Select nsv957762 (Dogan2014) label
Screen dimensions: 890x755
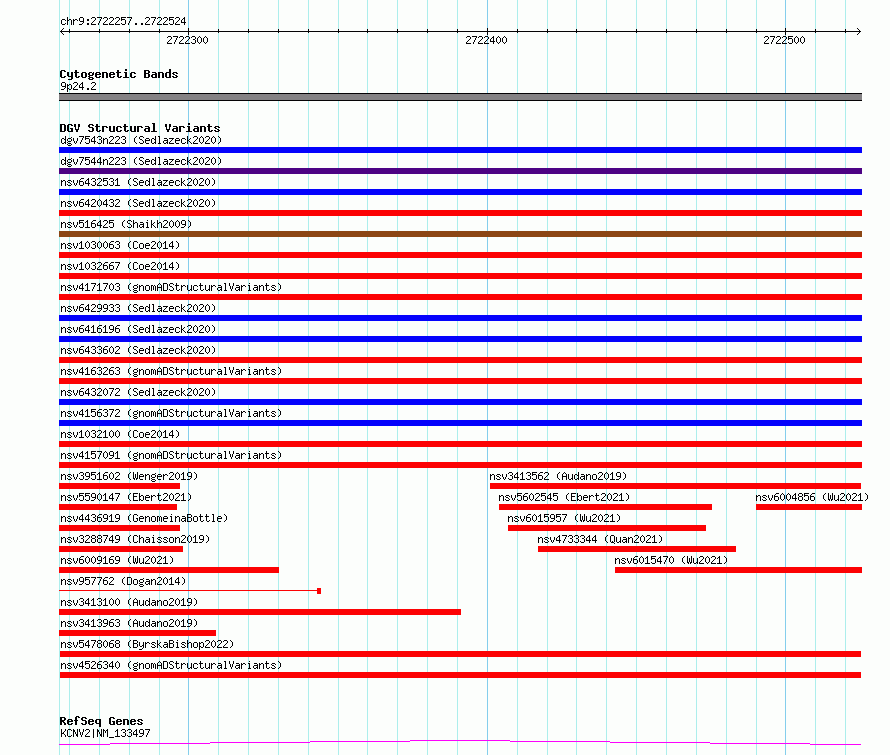point(123,581)
